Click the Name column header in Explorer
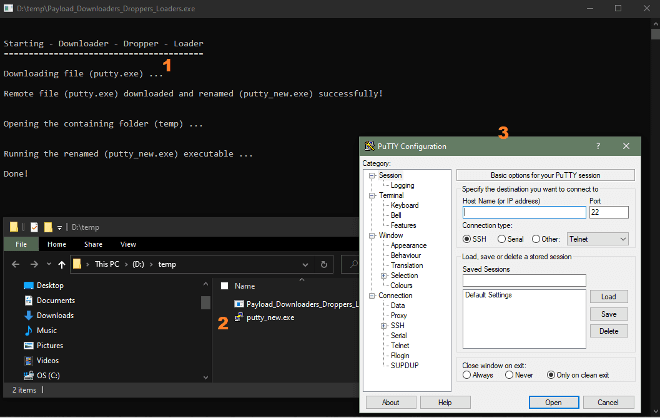Viewport: 660px width, 418px height. [x=245, y=286]
